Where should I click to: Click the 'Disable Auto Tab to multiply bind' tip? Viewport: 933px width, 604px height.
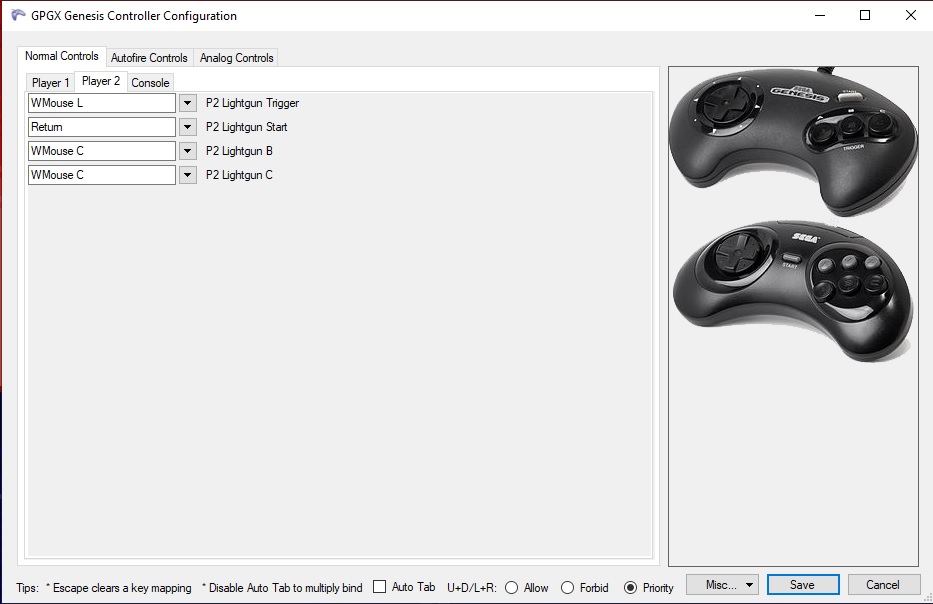coord(282,588)
